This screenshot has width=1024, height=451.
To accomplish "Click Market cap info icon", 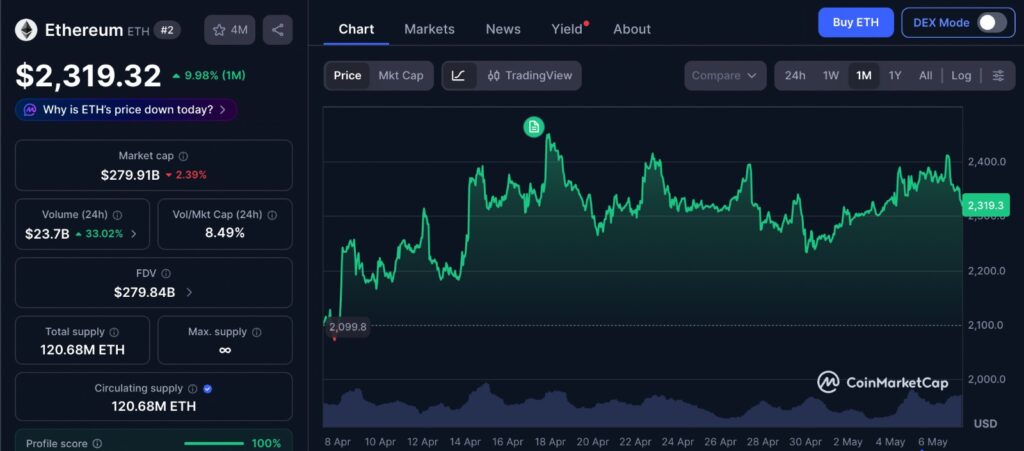I will (x=184, y=156).
